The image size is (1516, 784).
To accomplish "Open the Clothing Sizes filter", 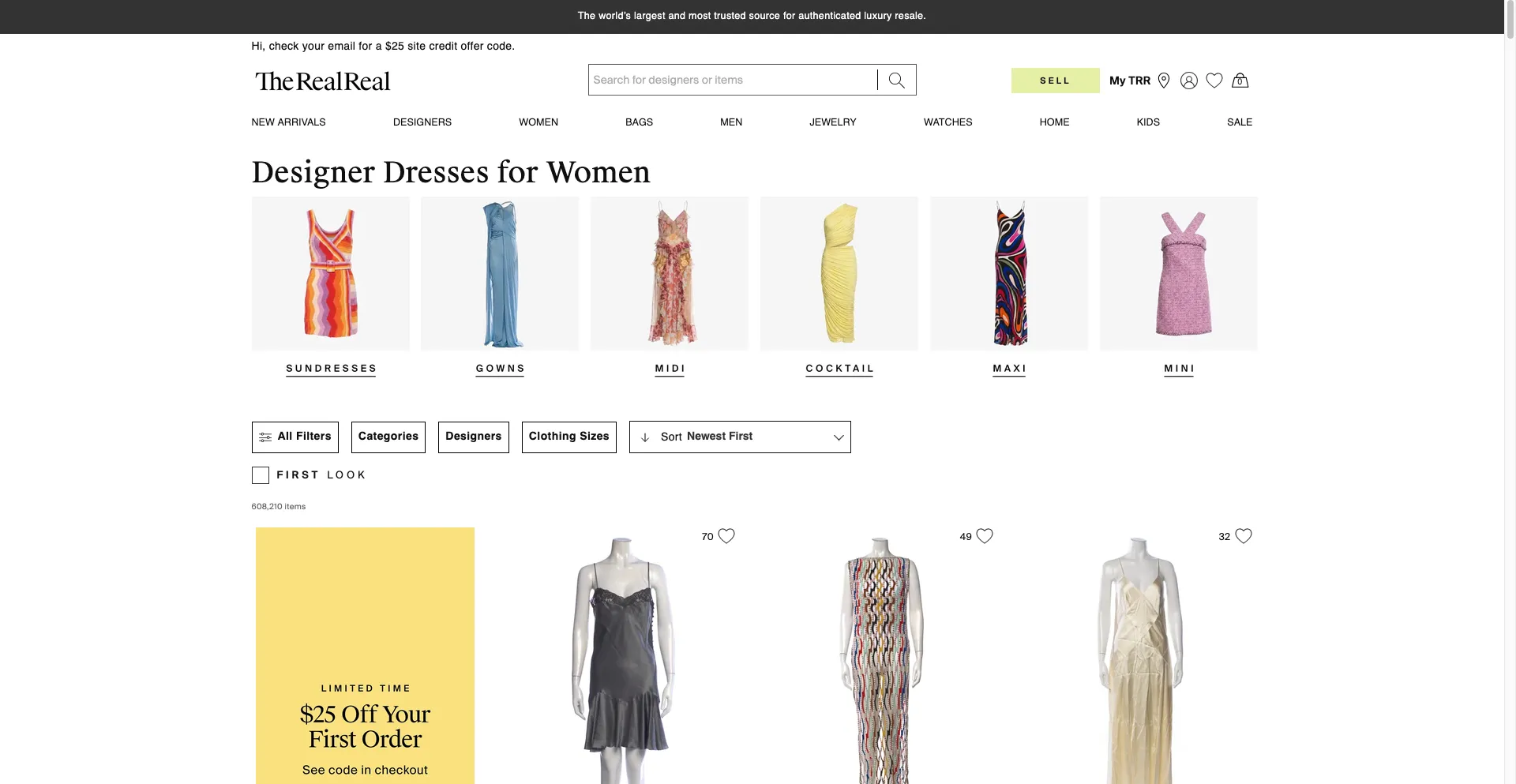I will (569, 437).
